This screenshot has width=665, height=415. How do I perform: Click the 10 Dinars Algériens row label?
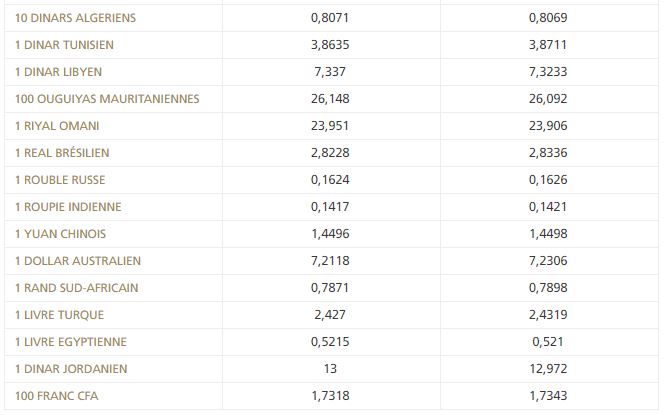coord(76,18)
